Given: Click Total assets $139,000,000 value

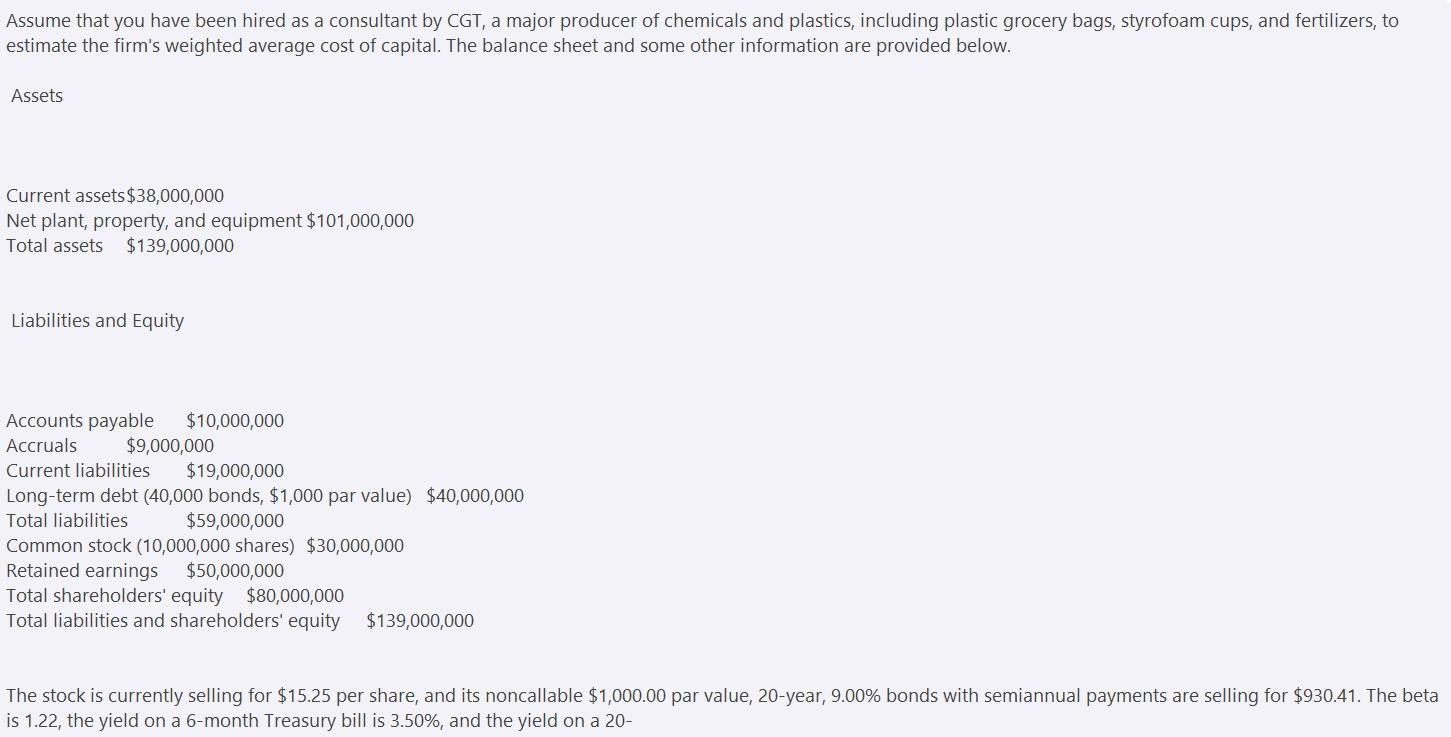Looking at the screenshot, I should pos(180,246).
